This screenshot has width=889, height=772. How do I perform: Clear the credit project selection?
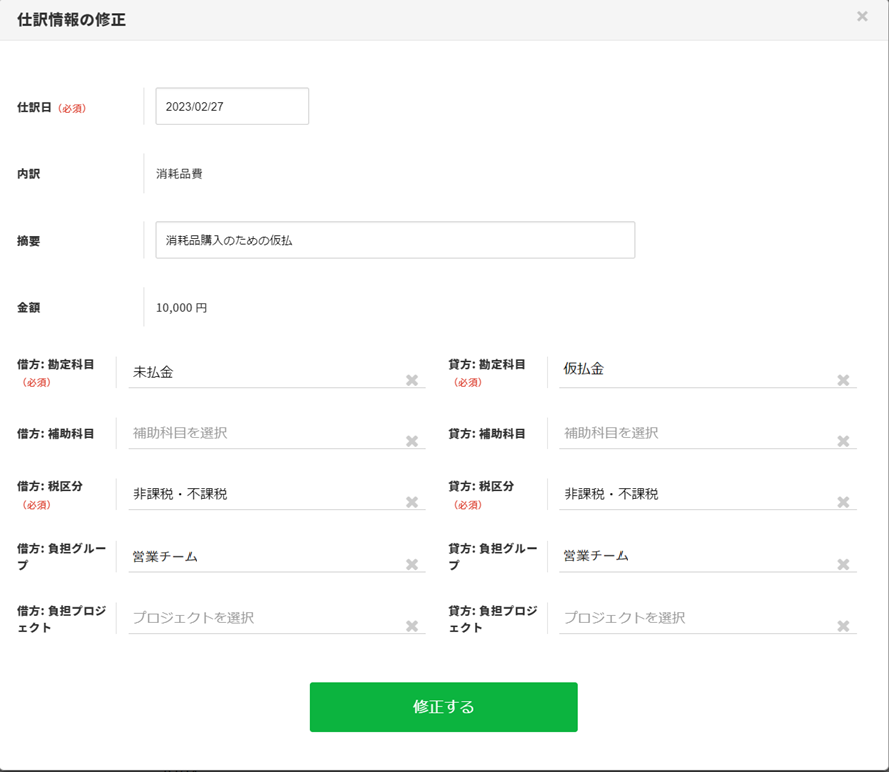pos(843,626)
